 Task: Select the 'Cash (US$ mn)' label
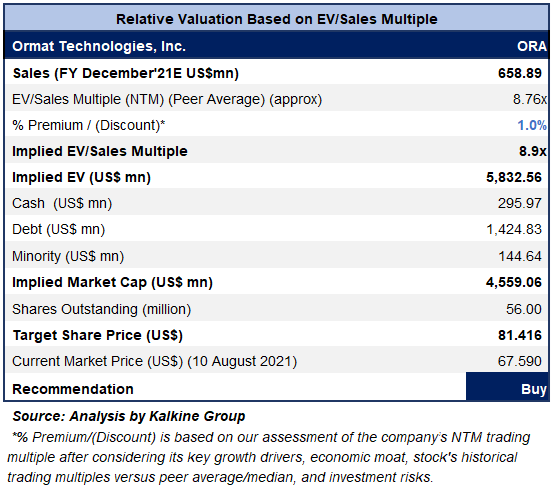pos(62,204)
